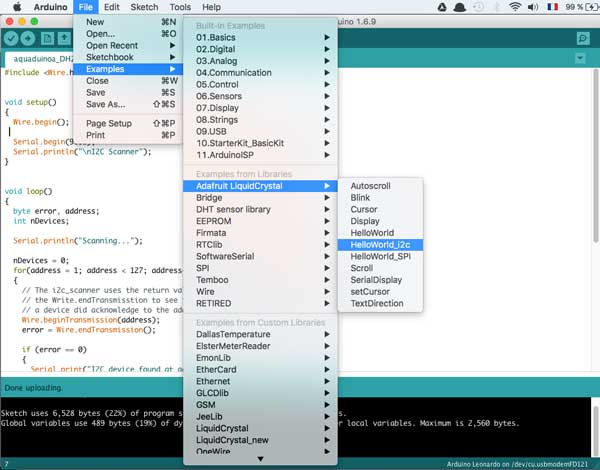600x470 pixels.
Task: Click the French flag input source icon
Action: pyautogui.click(x=552, y=7)
